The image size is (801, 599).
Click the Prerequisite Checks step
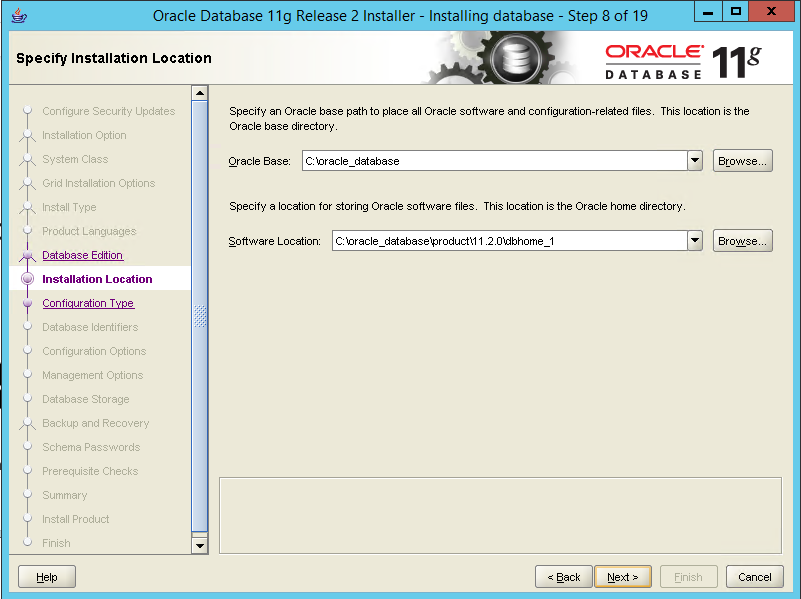pyautogui.click(x=90, y=471)
